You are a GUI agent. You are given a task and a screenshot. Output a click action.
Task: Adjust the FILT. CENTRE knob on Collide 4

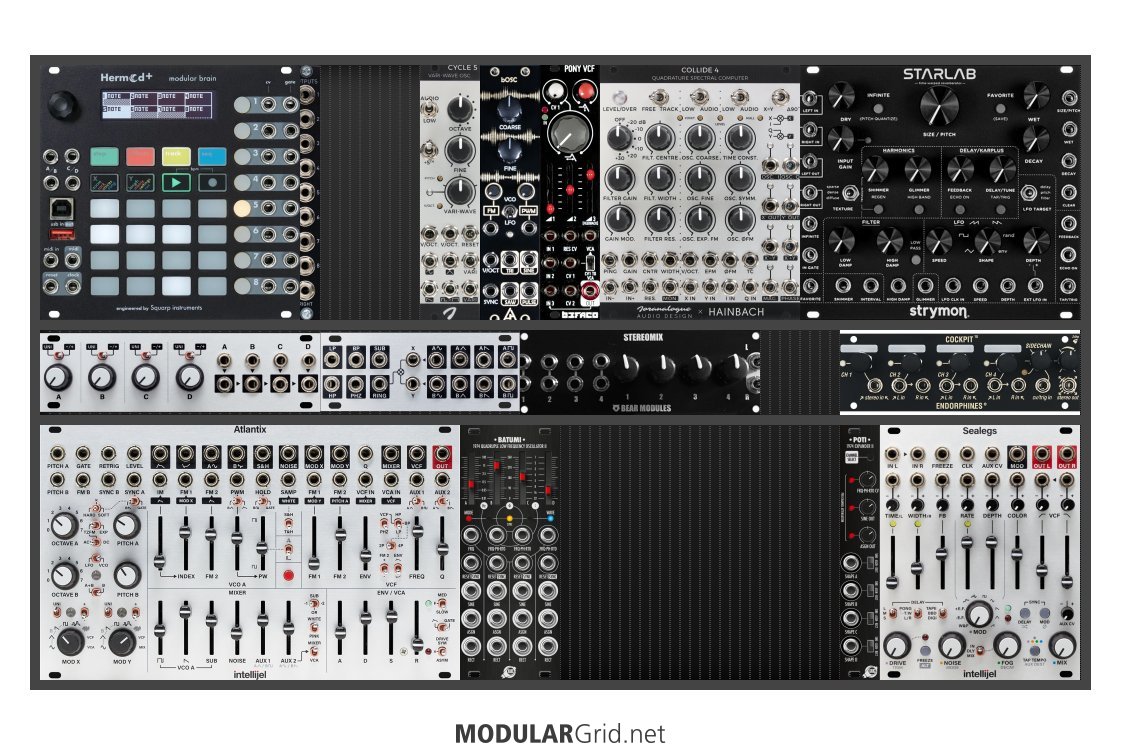click(x=659, y=137)
